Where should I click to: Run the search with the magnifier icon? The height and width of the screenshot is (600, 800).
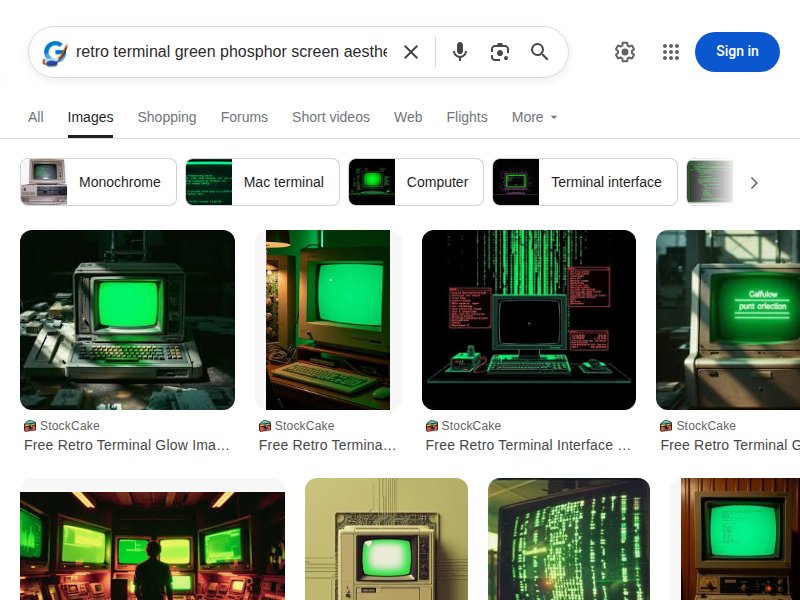pyautogui.click(x=540, y=51)
